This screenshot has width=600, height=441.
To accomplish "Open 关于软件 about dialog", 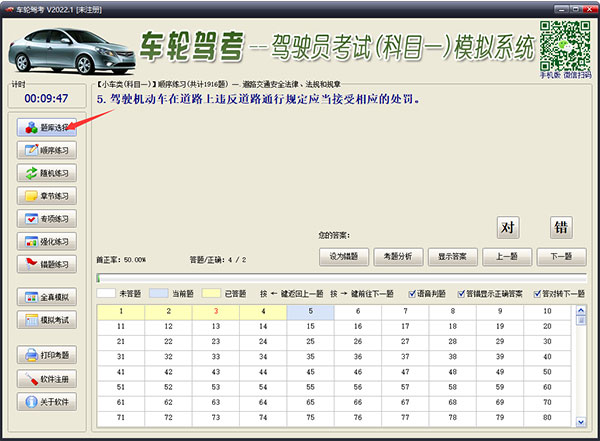I will (x=47, y=402).
